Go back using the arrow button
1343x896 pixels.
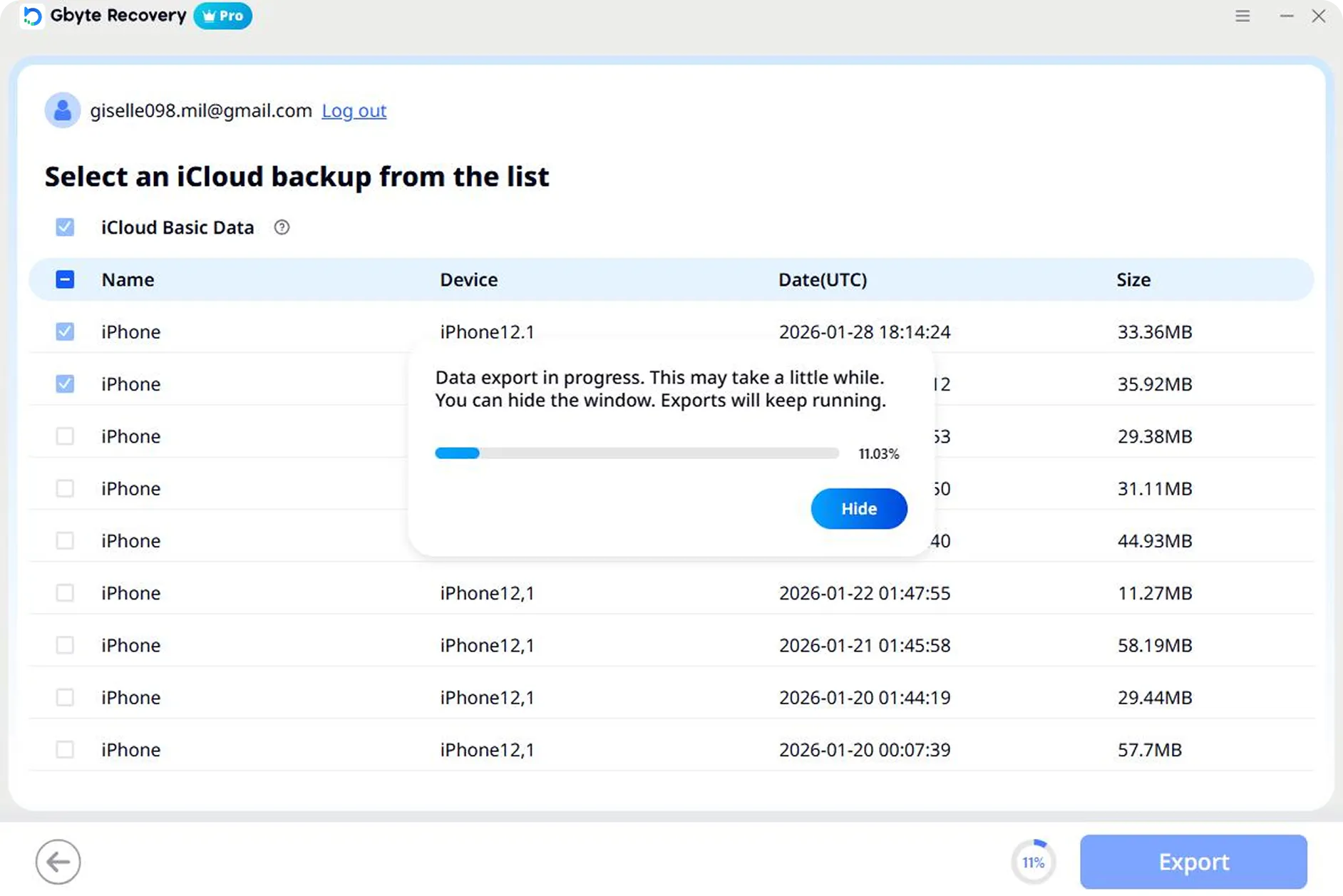coord(58,862)
